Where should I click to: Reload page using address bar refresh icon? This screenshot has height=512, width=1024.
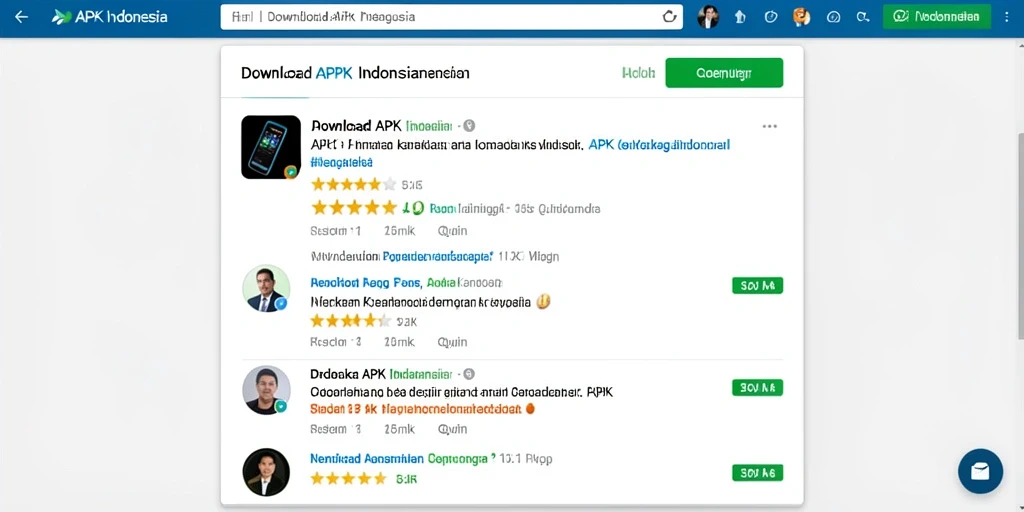tap(669, 17)
